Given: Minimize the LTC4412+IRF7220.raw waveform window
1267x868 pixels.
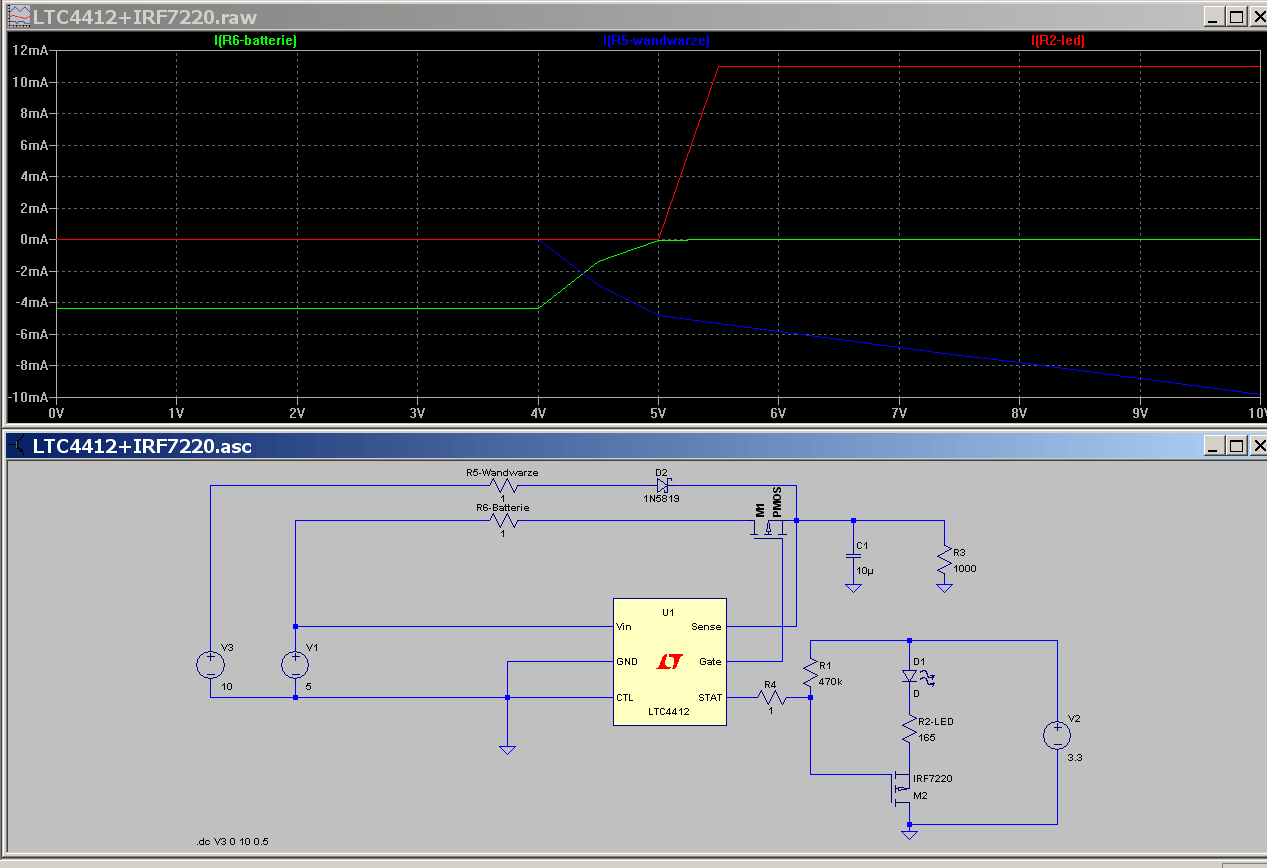Looking at the screenshot, I should tap(1213, 17).
